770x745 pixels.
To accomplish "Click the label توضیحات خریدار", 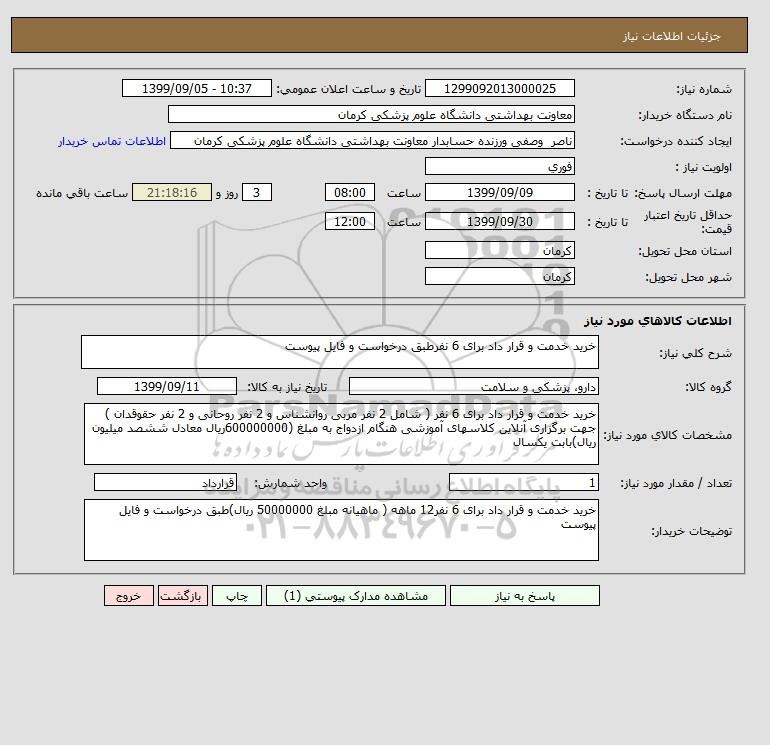I will 691,531.
